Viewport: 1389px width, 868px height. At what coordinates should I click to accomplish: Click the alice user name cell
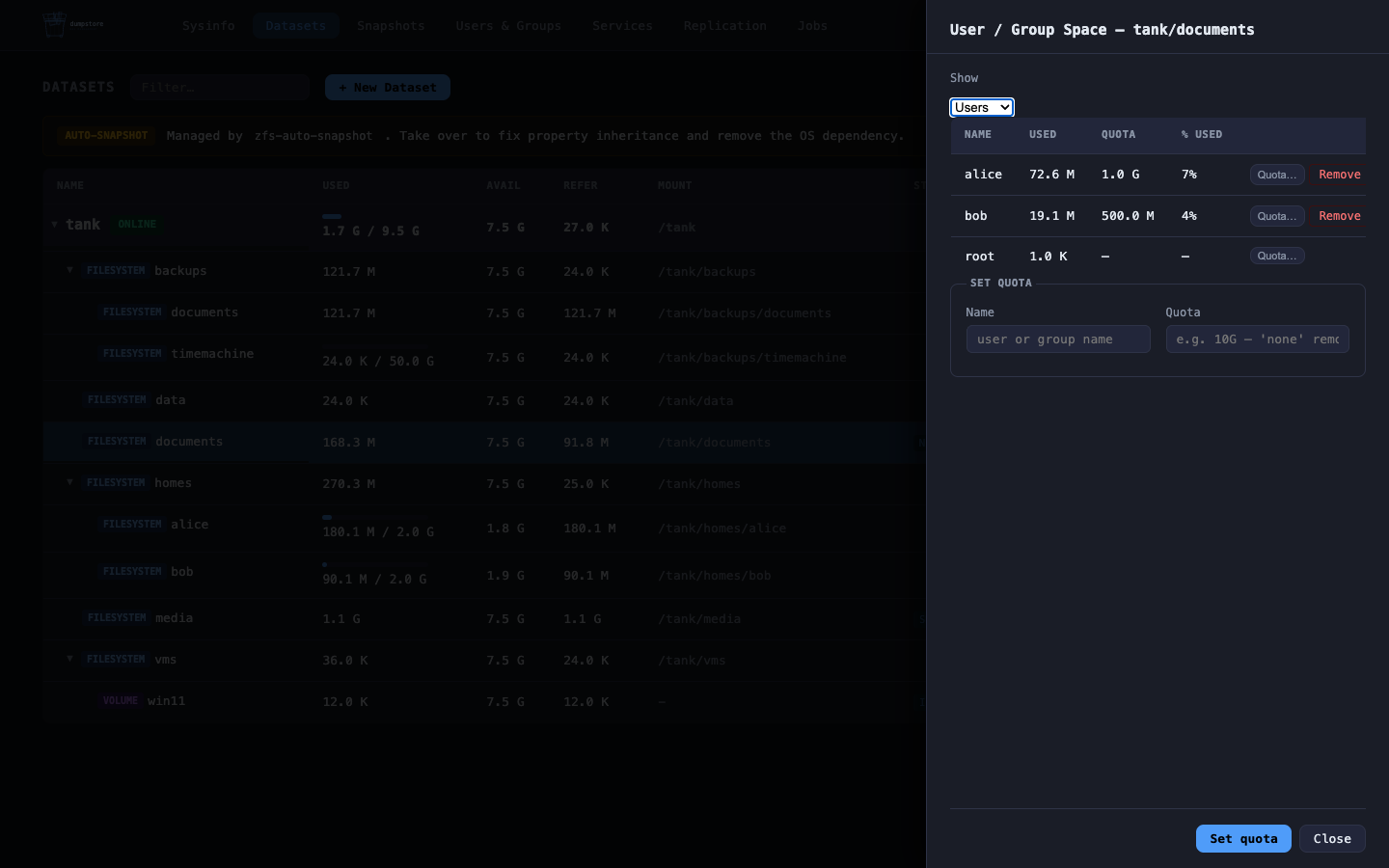983,175
